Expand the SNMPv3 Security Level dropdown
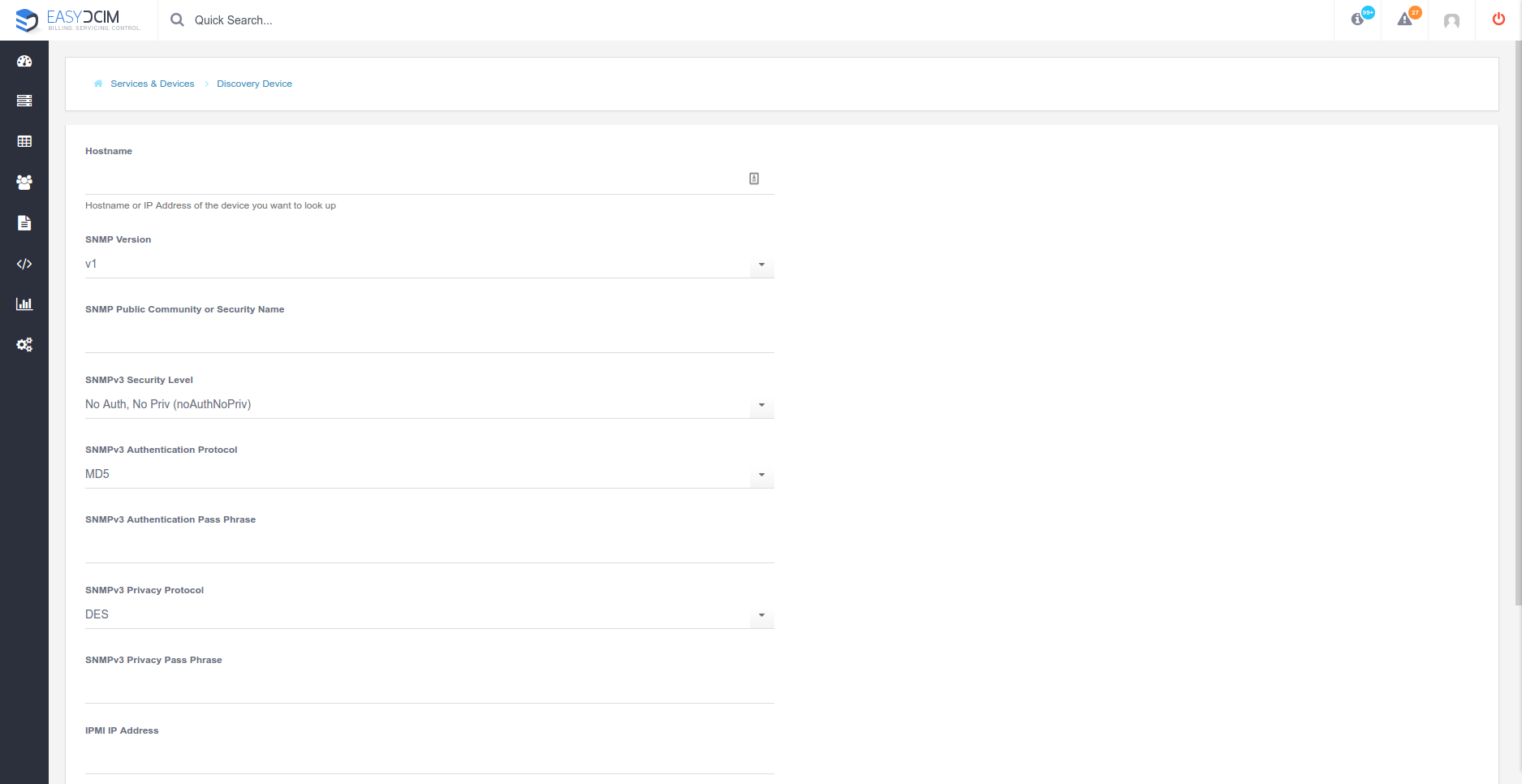1522x784 pixels. pyautogui.click(x=429, y=405)
